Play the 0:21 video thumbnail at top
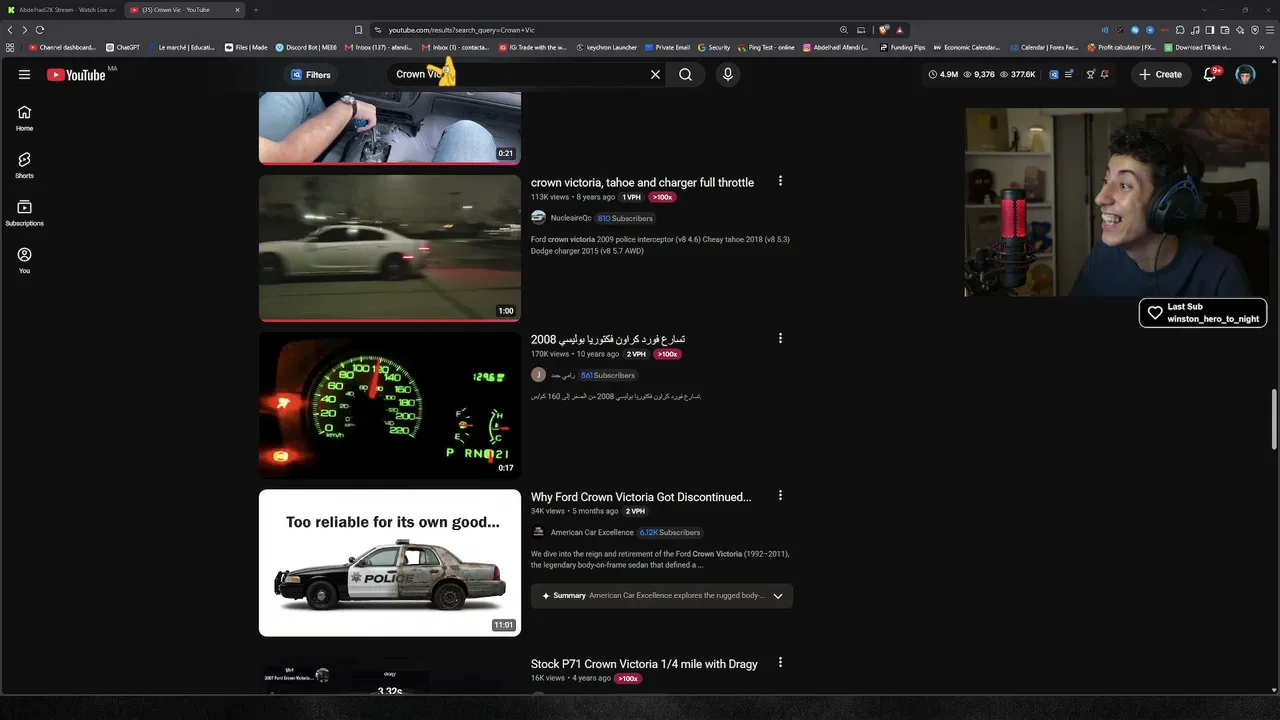 (390, 129)
